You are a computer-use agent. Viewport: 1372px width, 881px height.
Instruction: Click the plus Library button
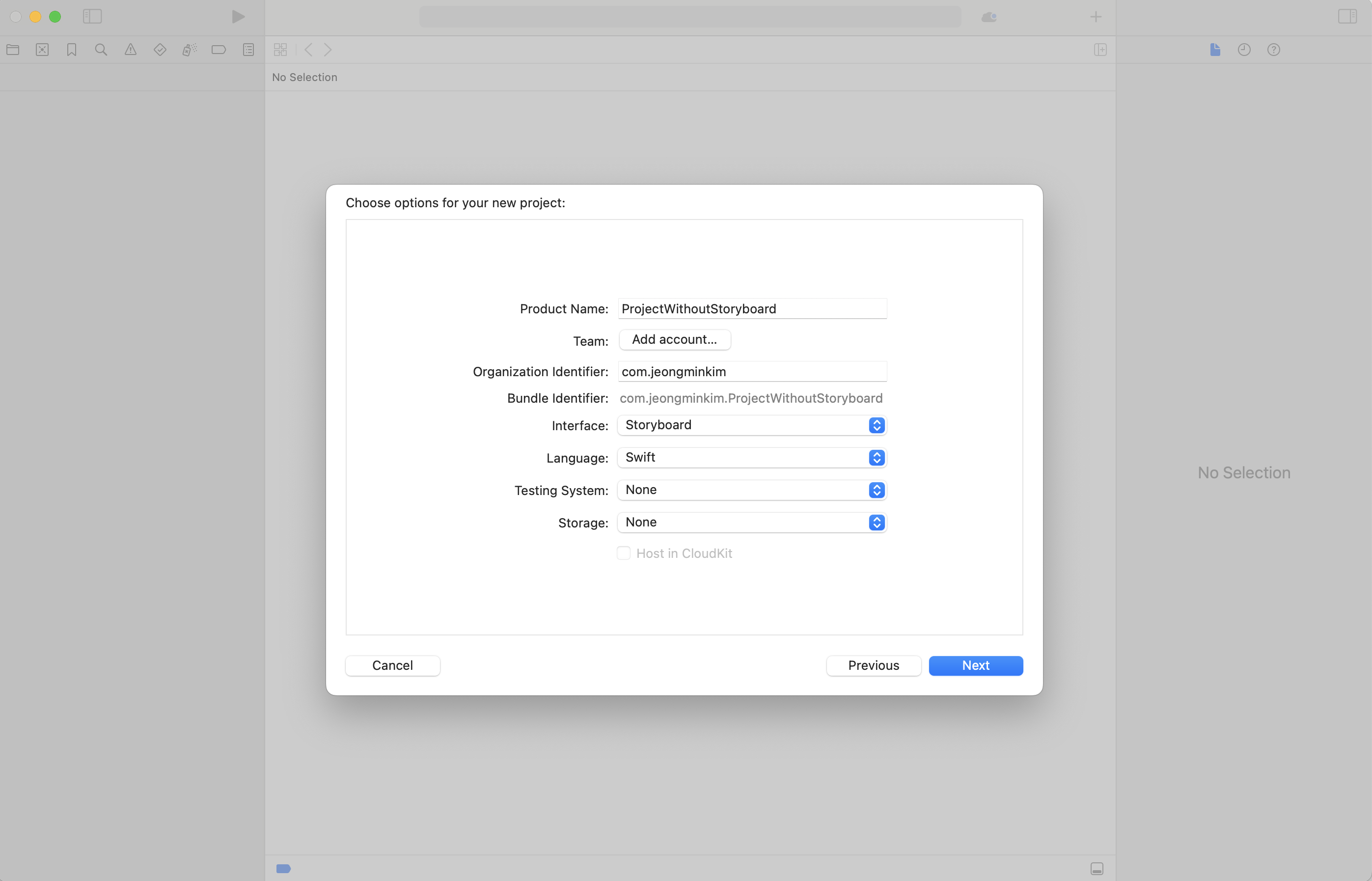point(1095,17)
